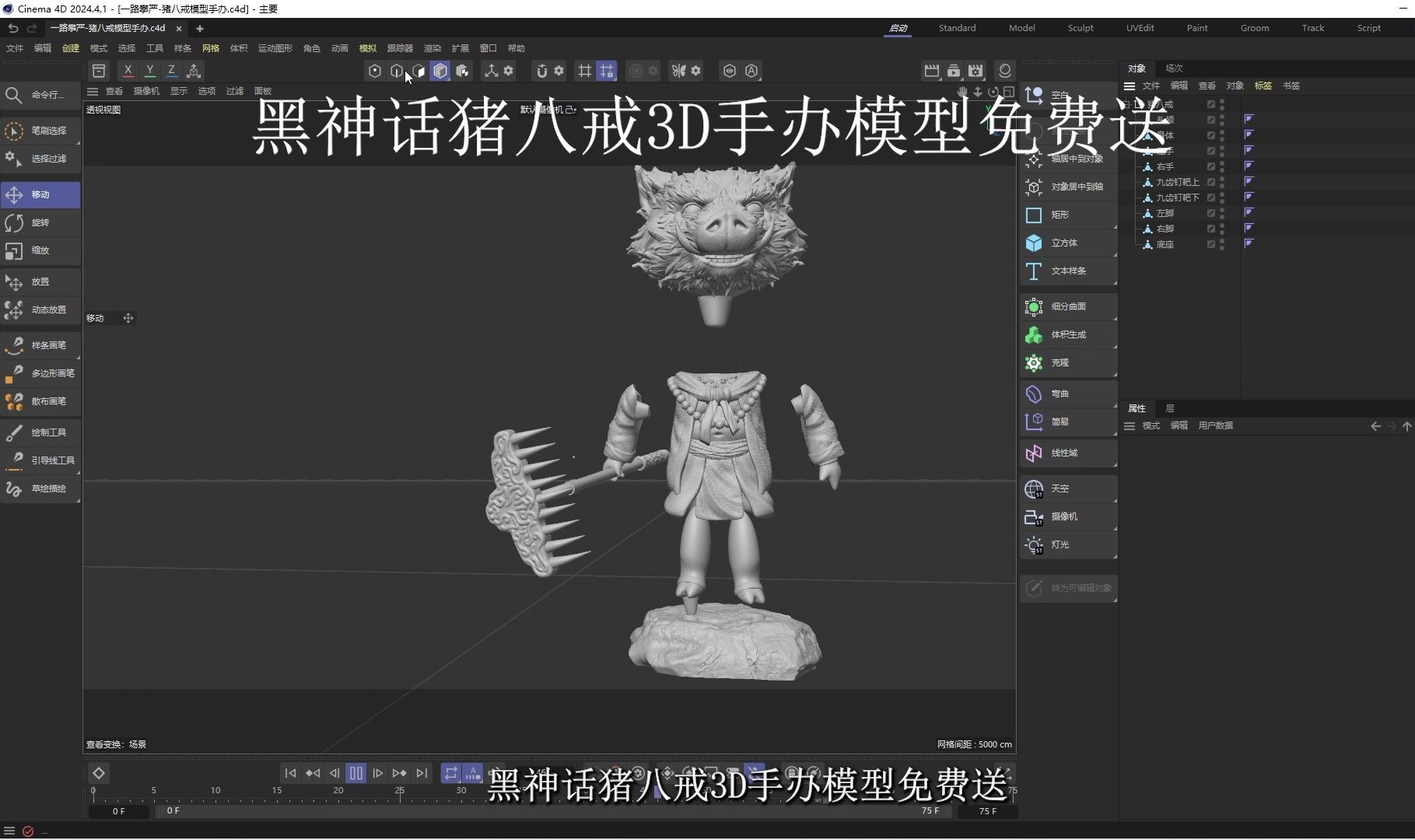Click the end frame 75 F field
The height and width of the screenshot is (840, 1415).
point(988,811)
